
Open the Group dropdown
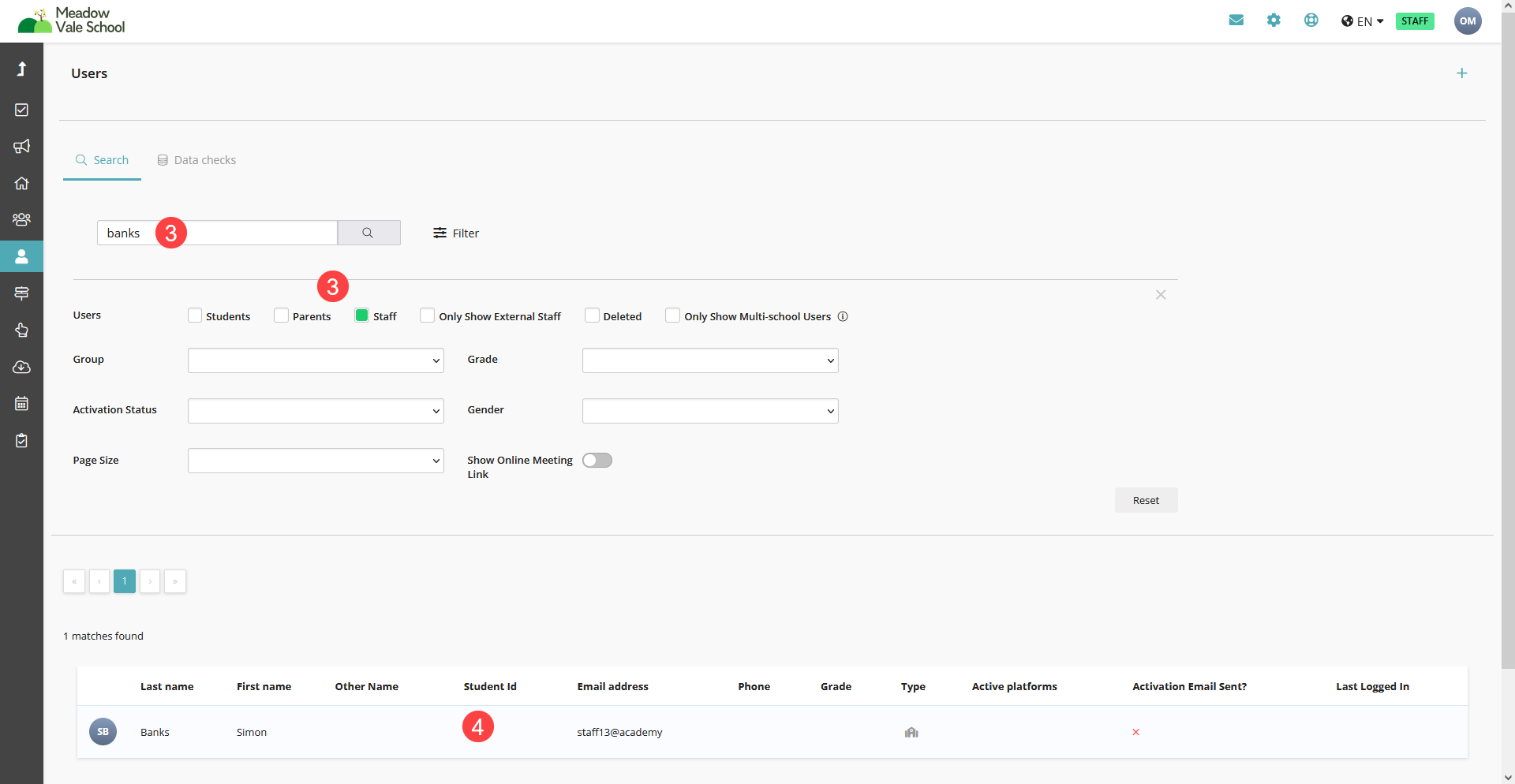tap(316, 360)
